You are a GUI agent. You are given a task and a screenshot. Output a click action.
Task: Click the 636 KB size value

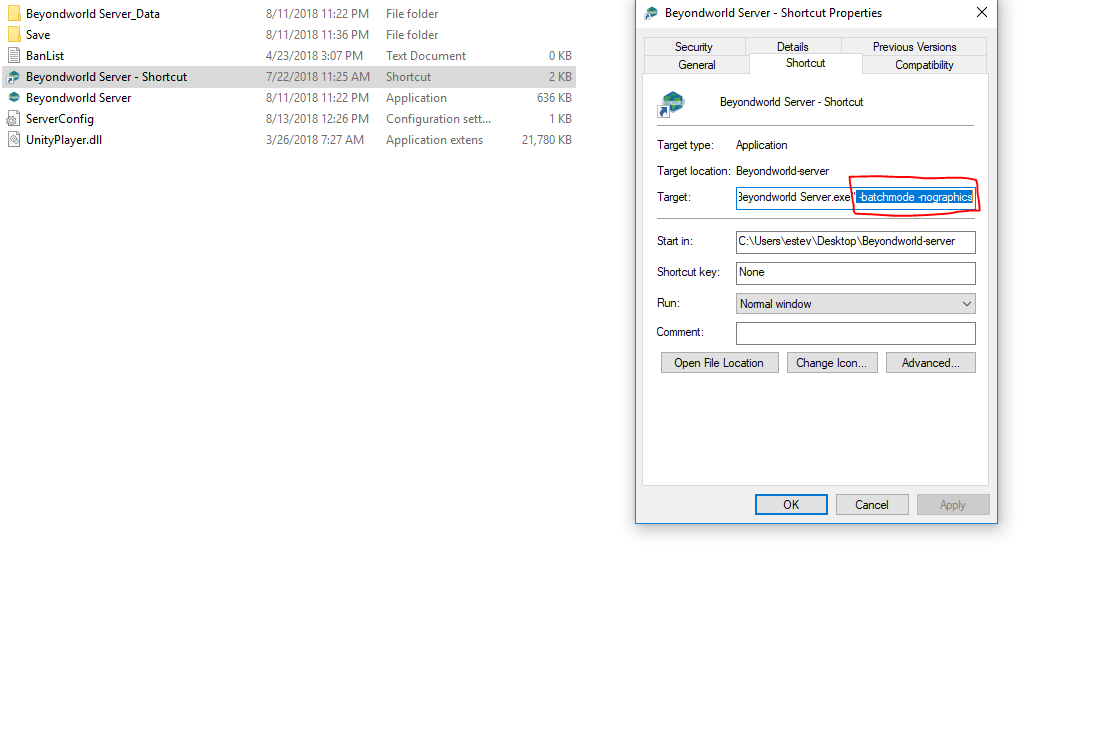point(554,98)
